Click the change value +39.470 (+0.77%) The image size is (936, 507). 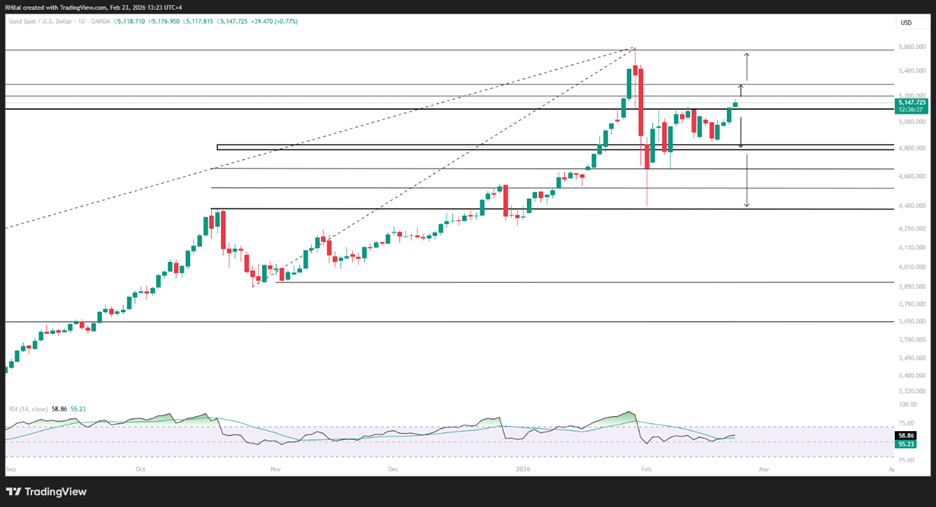(275, 21)
